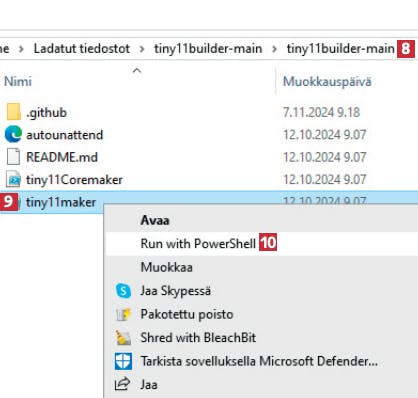The image size is (418, 398).
Task: Click the date in the autounattend row
Action: [325, 135]
